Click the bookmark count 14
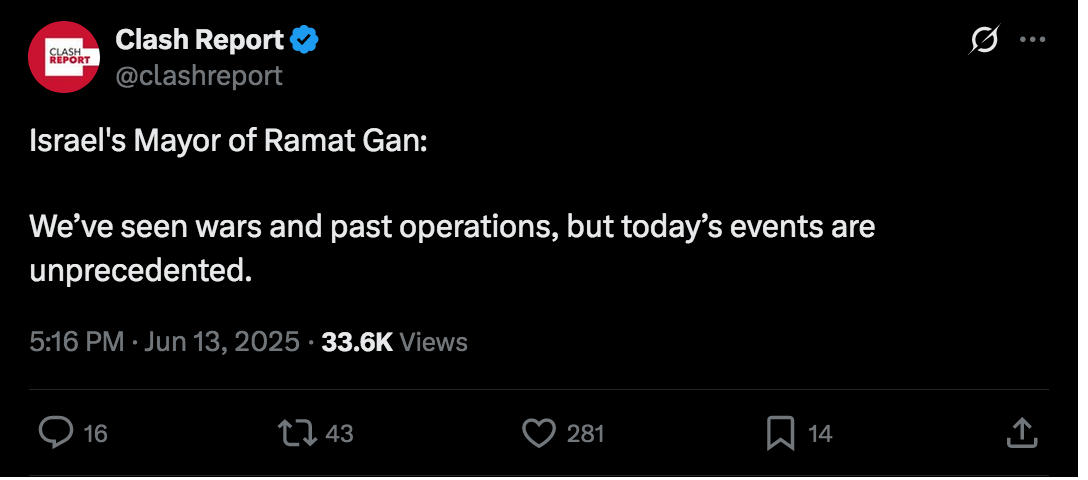The image size is (1088, 480). 820,434
